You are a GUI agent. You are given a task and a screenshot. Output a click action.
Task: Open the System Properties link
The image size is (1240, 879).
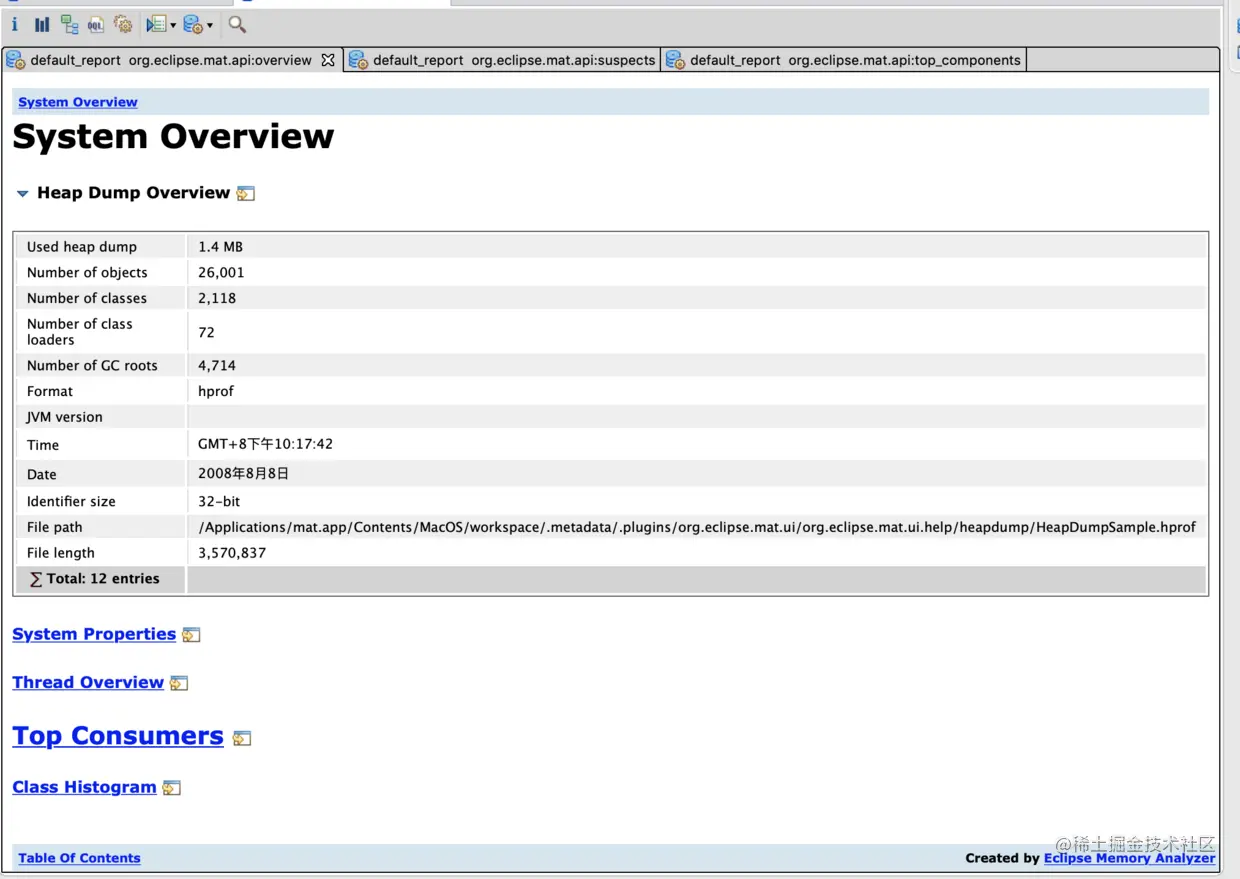coord(94,634)
